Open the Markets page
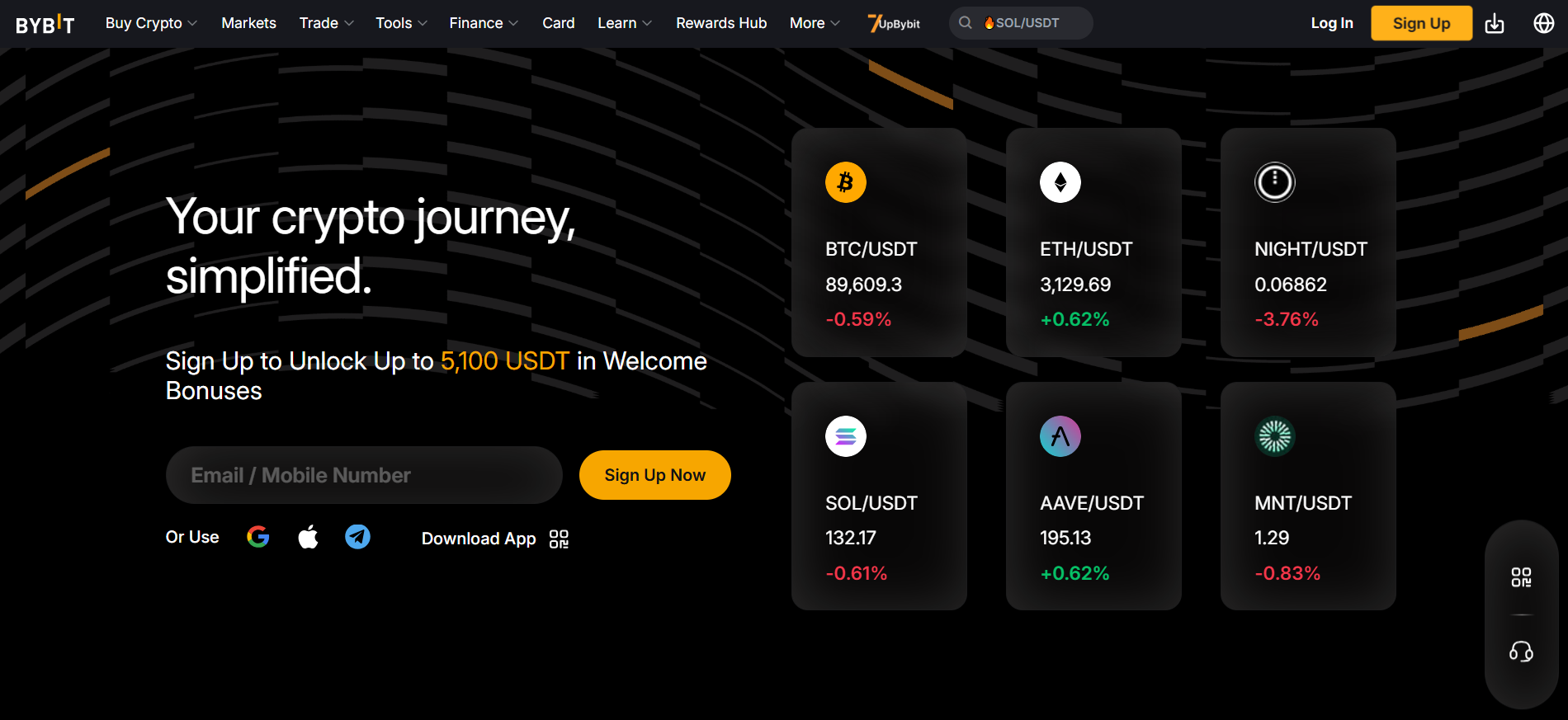The height and width of the screenshot is (720, 1568). 248,23
